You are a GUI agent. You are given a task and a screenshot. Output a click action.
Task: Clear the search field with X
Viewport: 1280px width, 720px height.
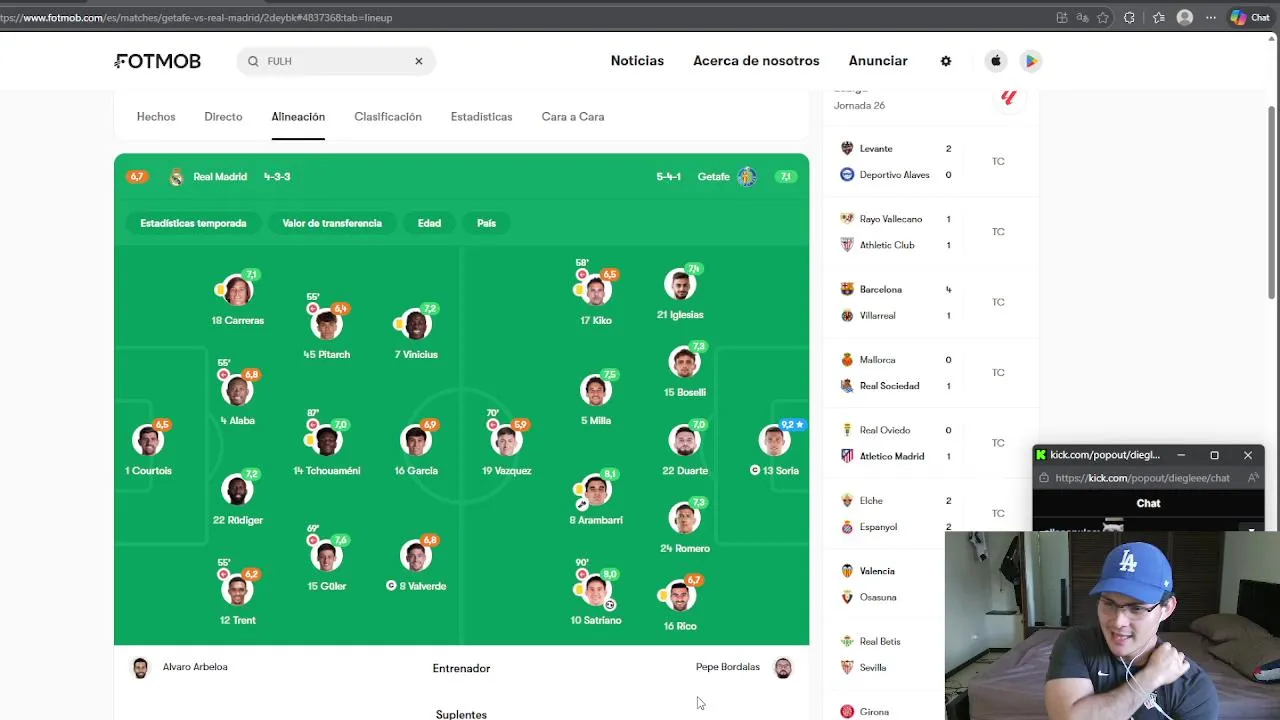coord(419,61)
